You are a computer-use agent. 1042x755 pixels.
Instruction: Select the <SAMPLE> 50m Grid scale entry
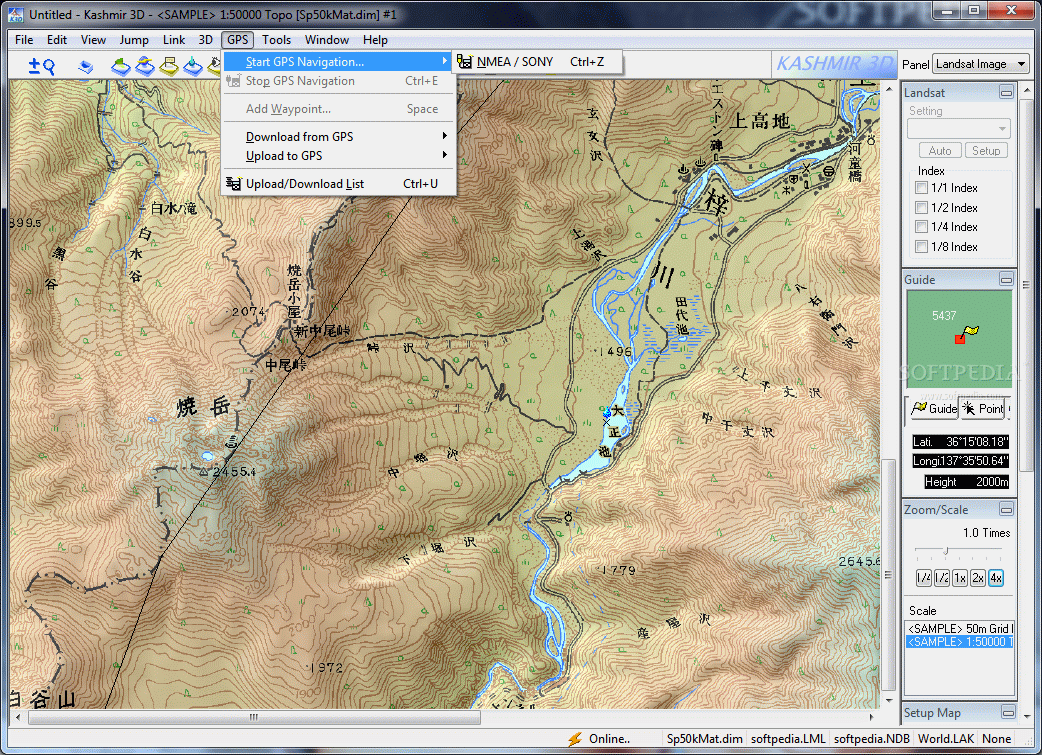click(x=960, y=629)
